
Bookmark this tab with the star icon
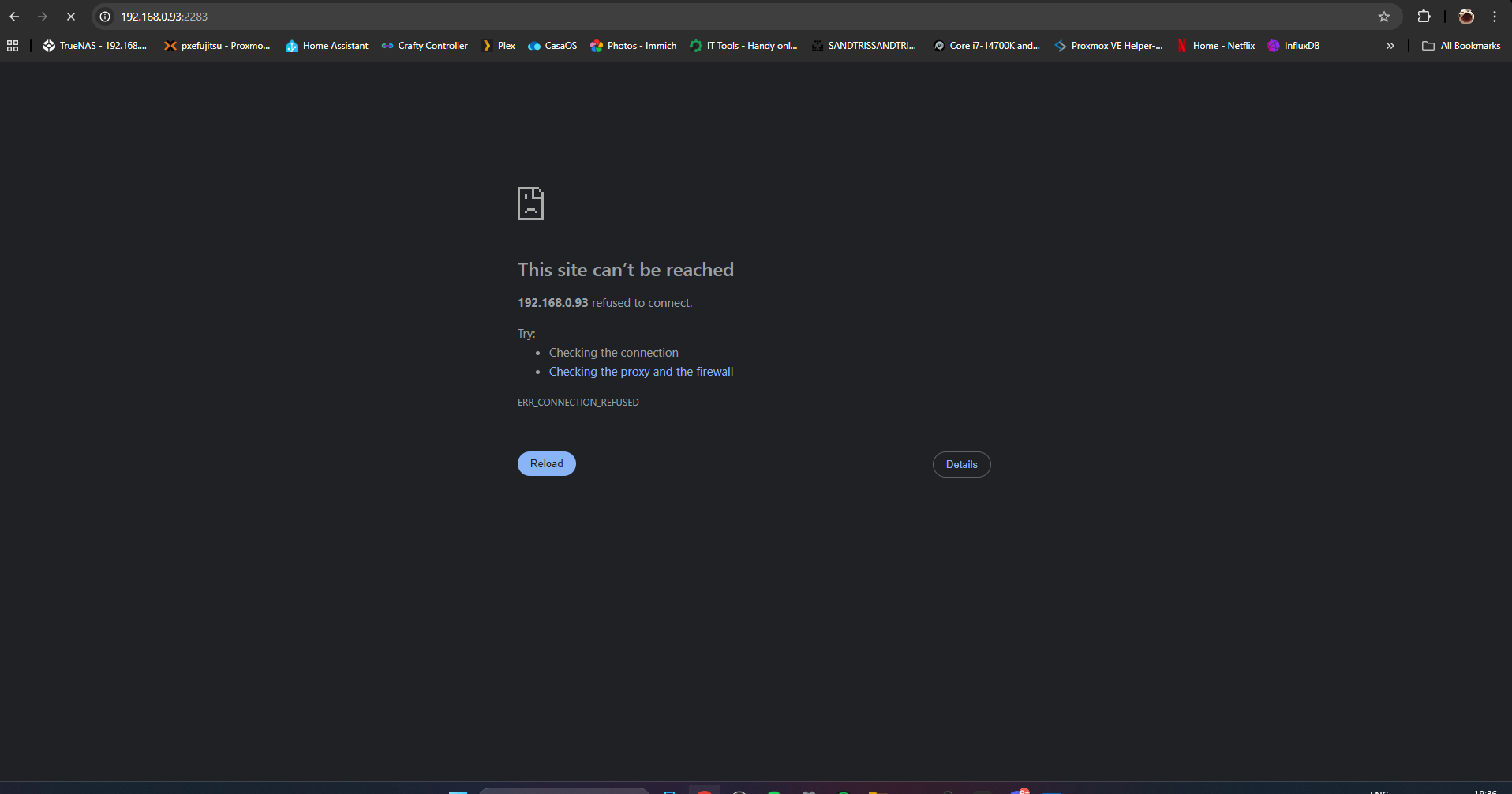coord(1384,17)
